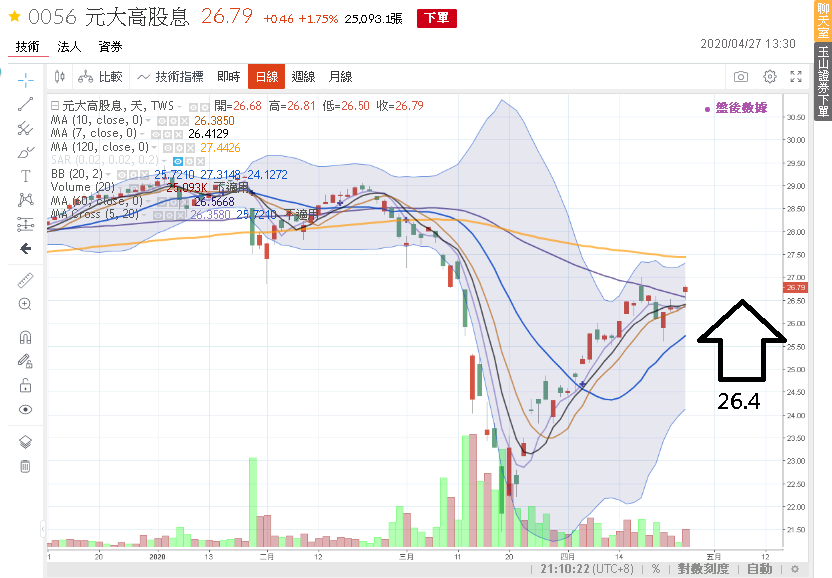Select the text annotation tool
Screen dimensions: 832x578
tap(25, 176)
